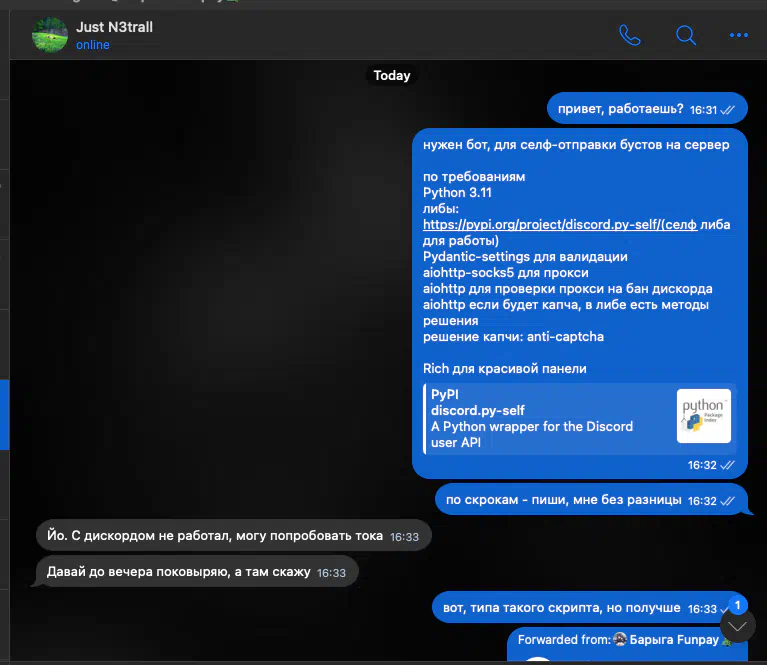Select message 'Йо. С дискордом не работал'

(234, 536)
